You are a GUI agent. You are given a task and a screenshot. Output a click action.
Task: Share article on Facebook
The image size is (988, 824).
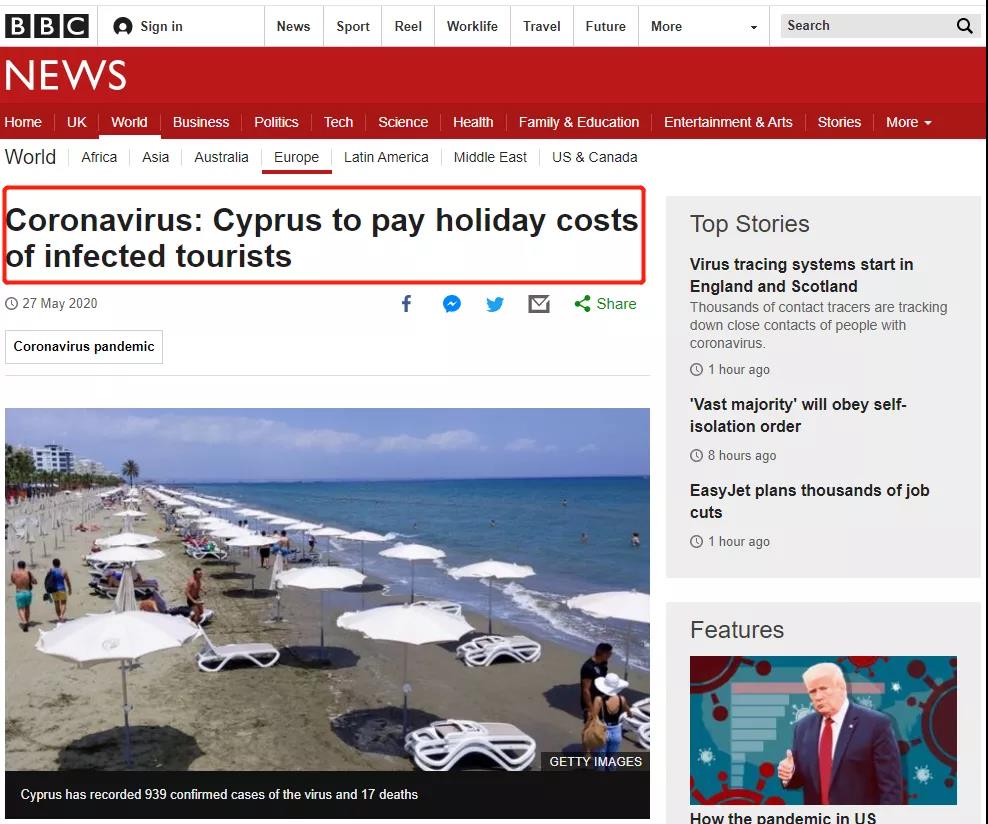(x=406, y=304)
